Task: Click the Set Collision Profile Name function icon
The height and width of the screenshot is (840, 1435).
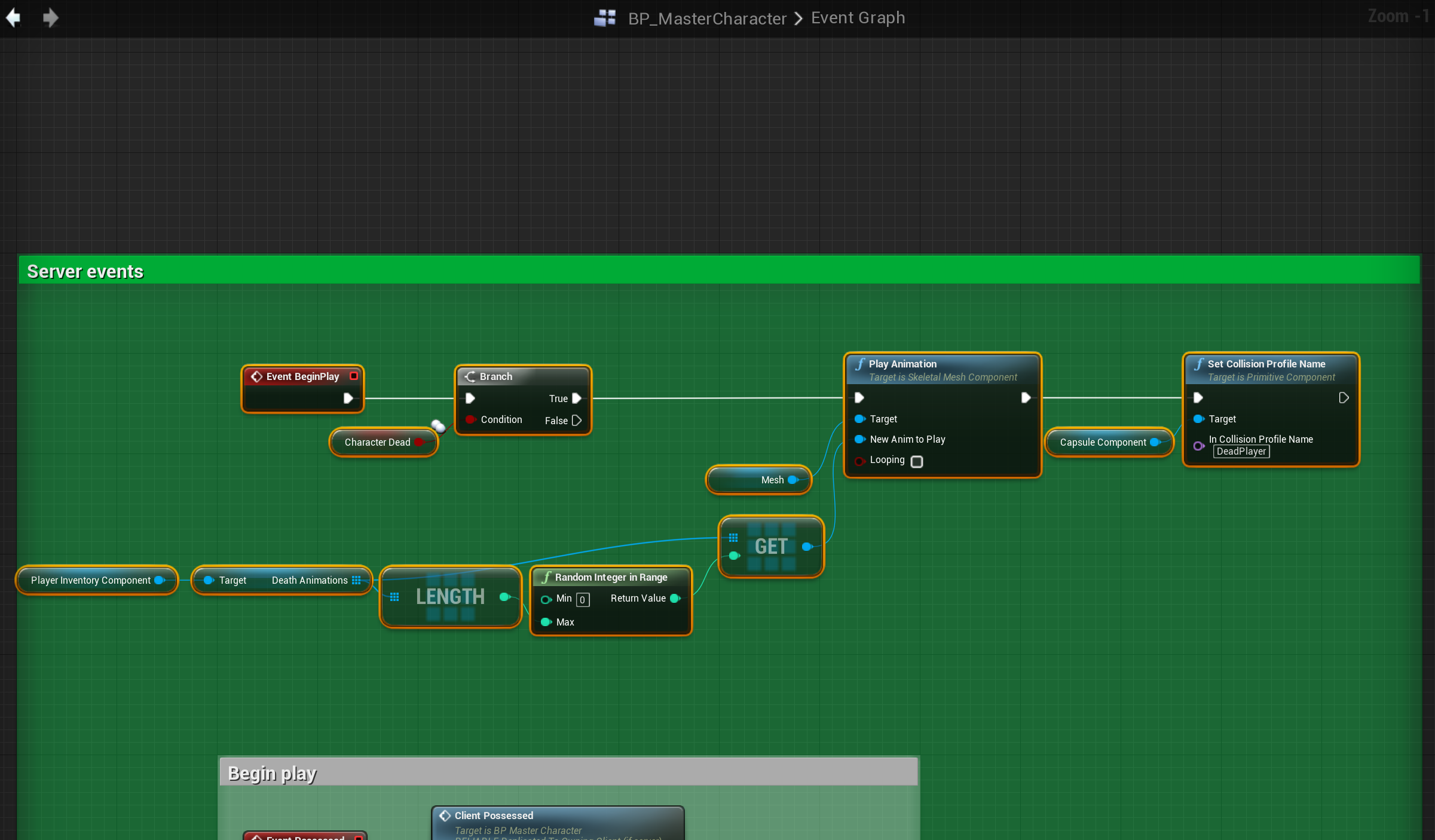Action: (x=1199, y=364)
